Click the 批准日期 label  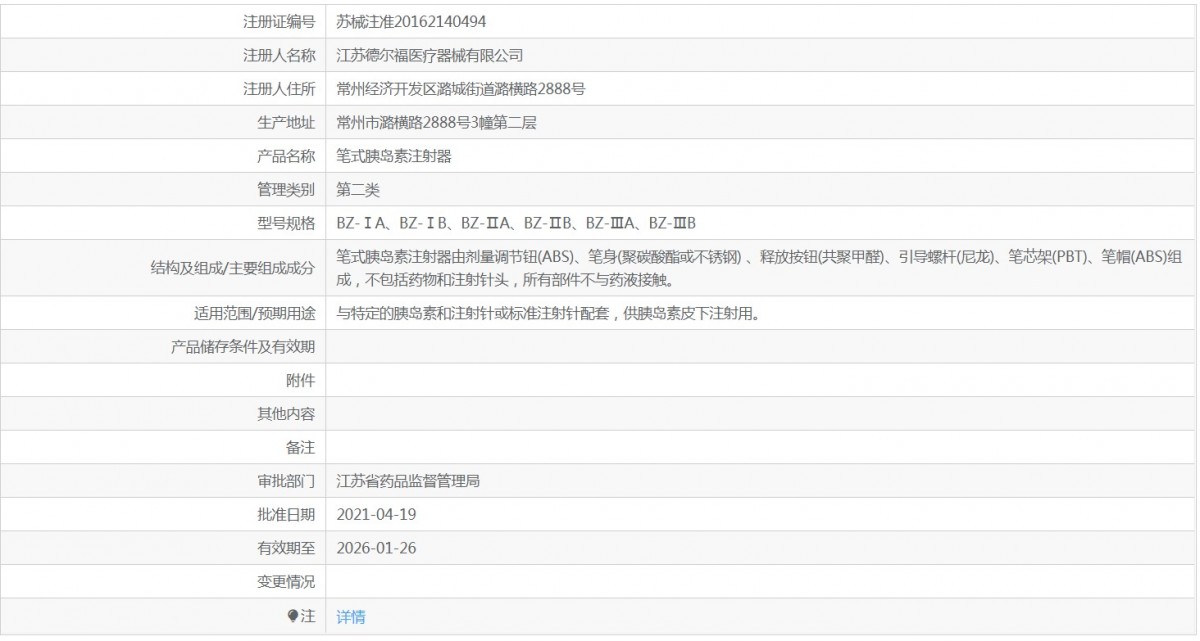286,514
